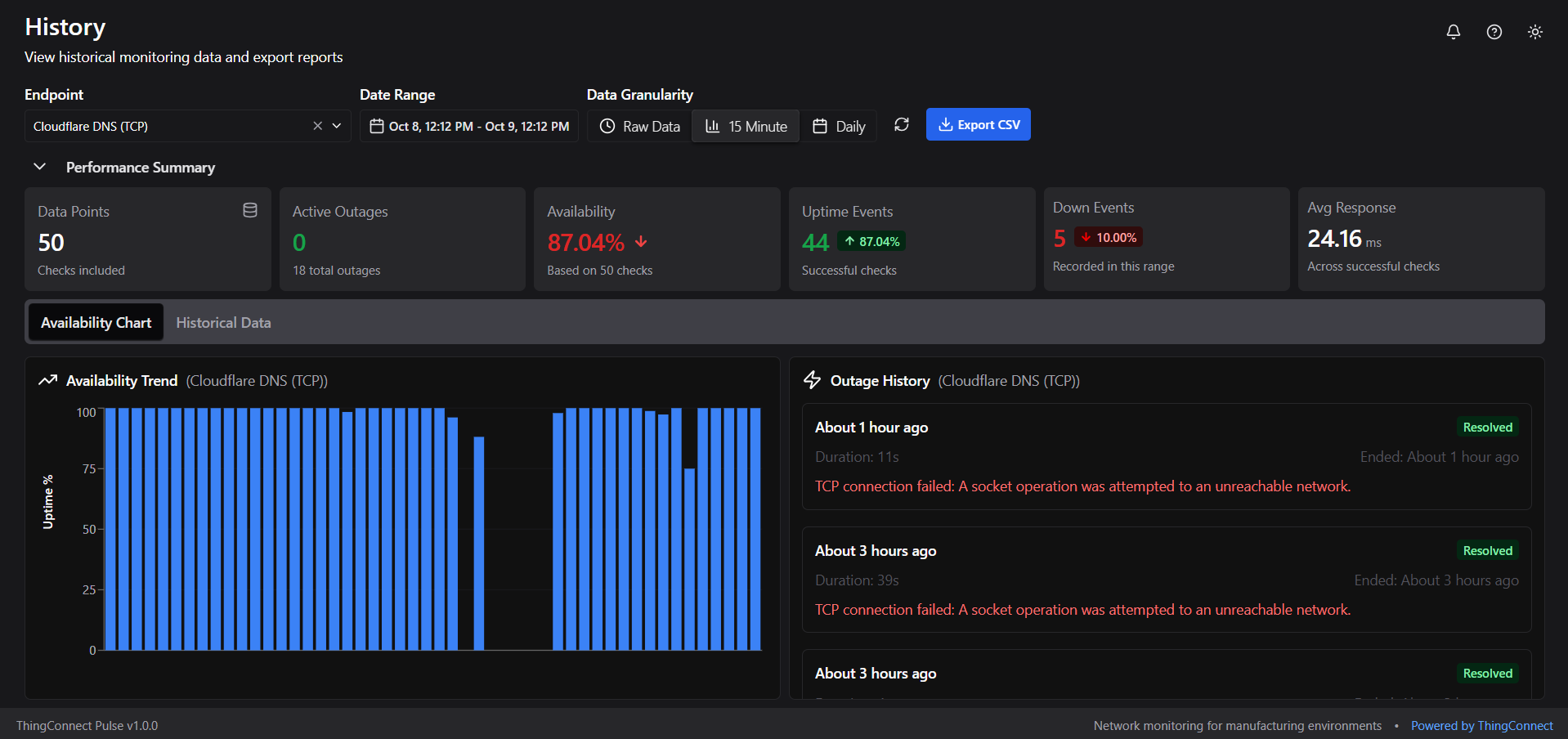Click the help question mark icon
Screen dimensions: 1568x739
click(x=1494, y=32)
